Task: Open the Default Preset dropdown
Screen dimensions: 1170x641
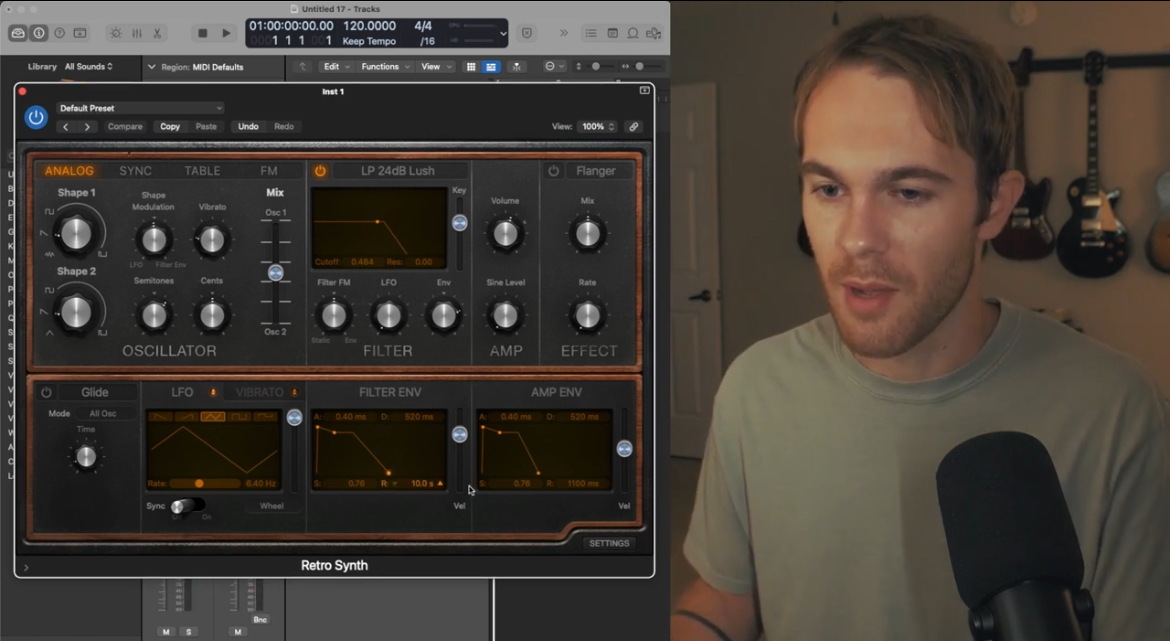Action: pyautogui.click(x=140, y=108)
